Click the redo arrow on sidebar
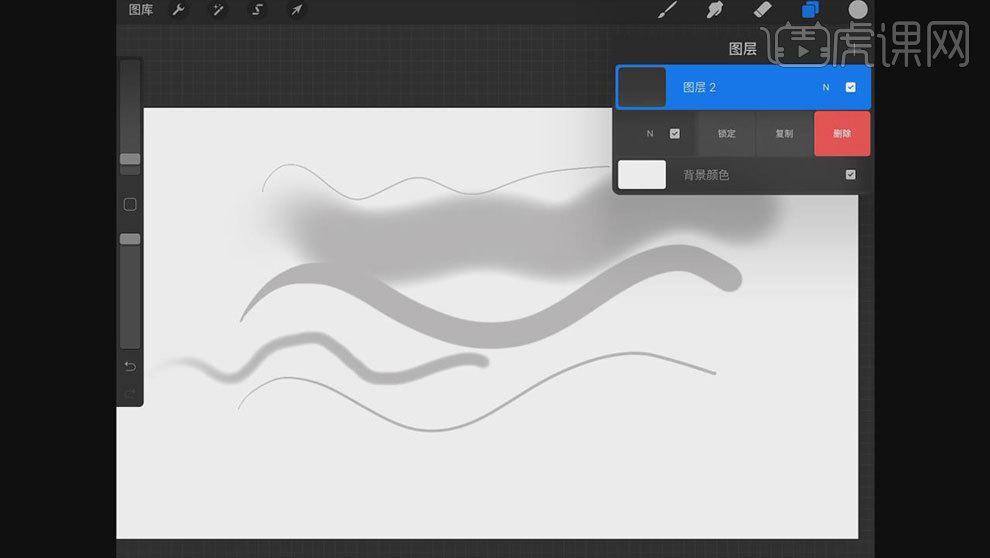The image size is (990, 558). coord(130,394)
